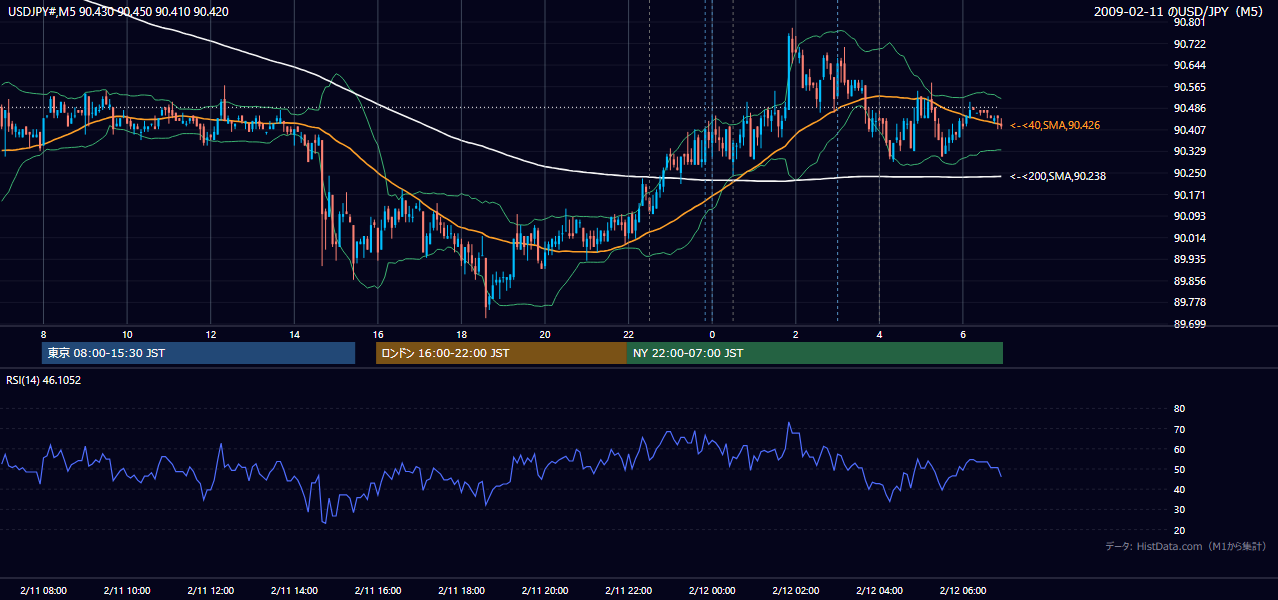Click the 2/12 06:00 bottom time label

point(962,591)
